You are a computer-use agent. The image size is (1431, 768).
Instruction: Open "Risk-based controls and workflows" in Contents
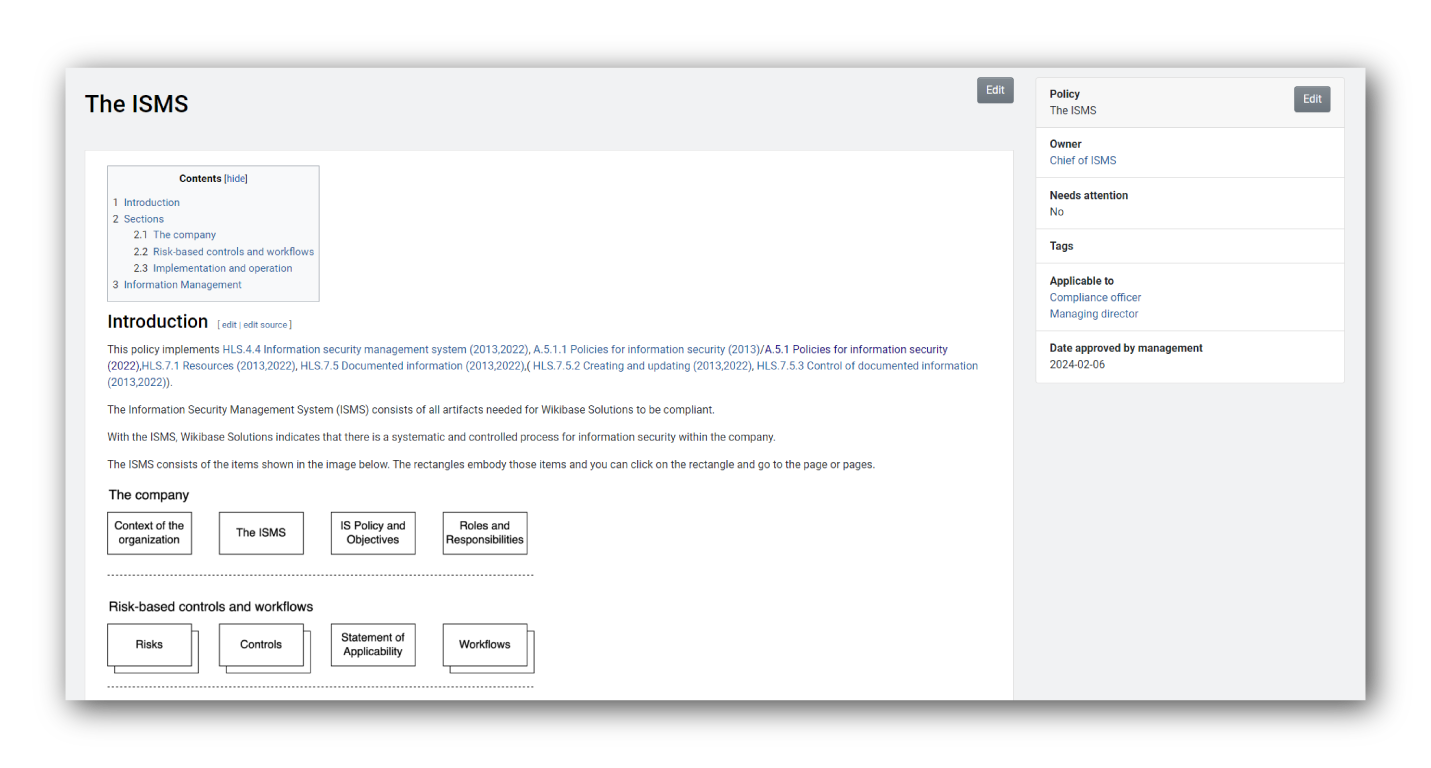pyautogui.click(x=233, y=251)
